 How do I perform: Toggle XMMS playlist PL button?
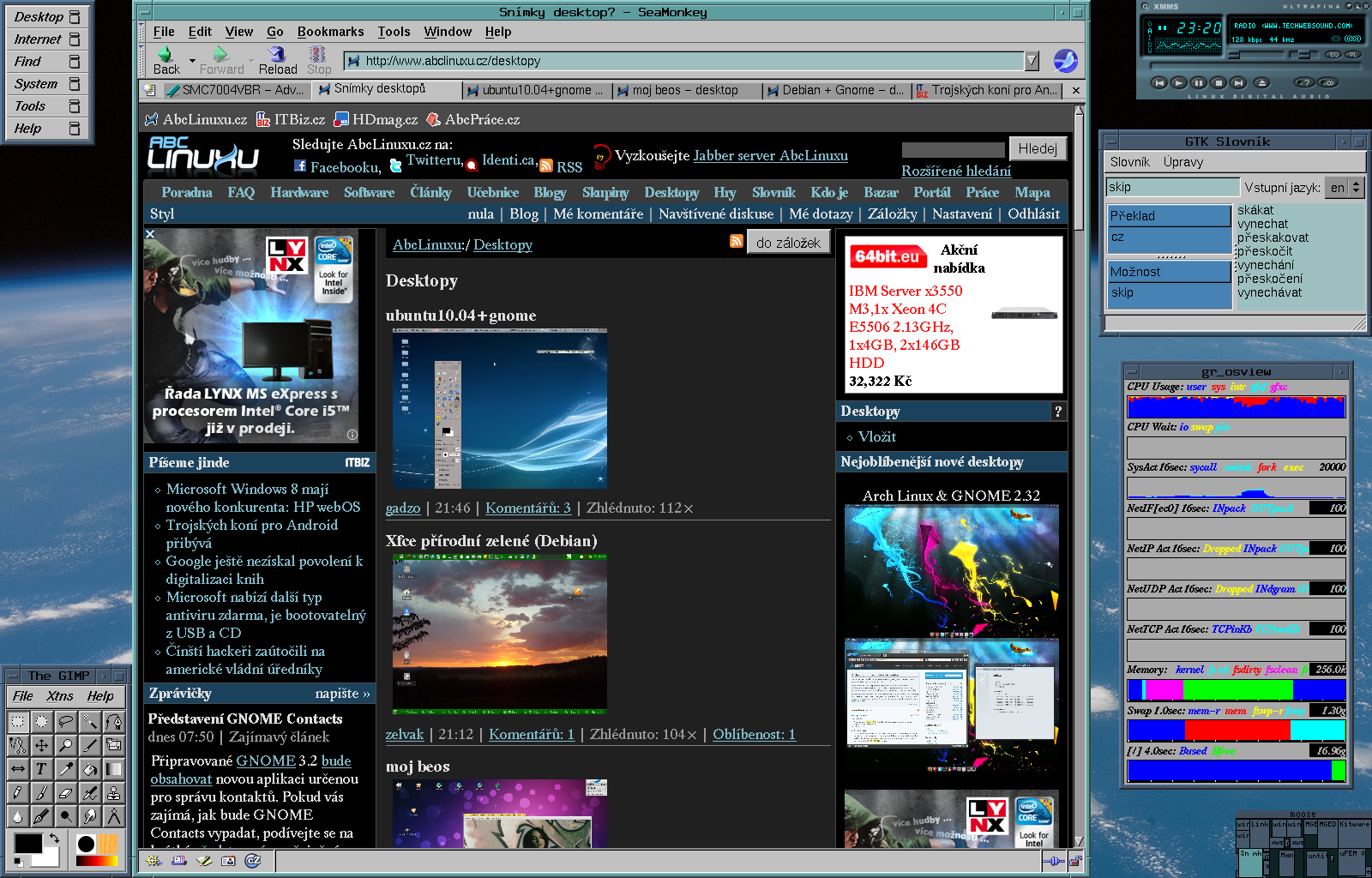[x=1353, y=55]
